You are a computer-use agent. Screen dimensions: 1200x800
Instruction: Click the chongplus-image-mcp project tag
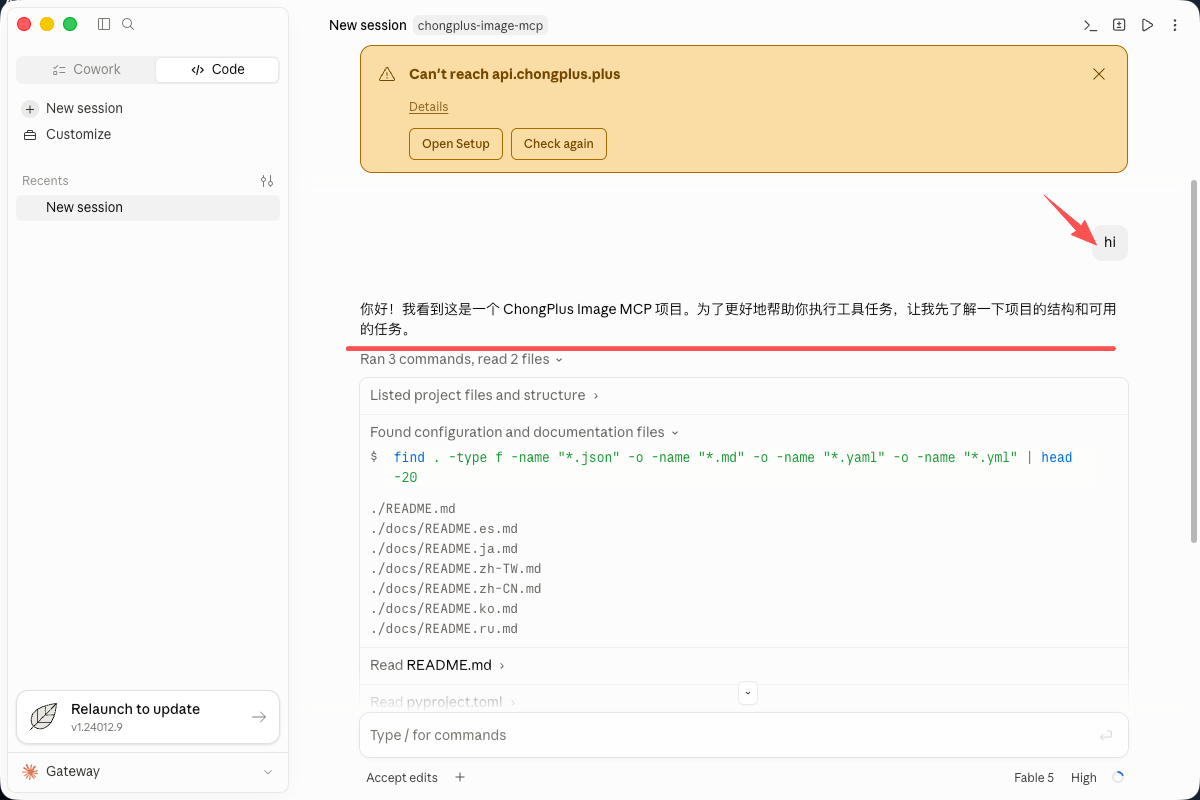pos(480,25)
